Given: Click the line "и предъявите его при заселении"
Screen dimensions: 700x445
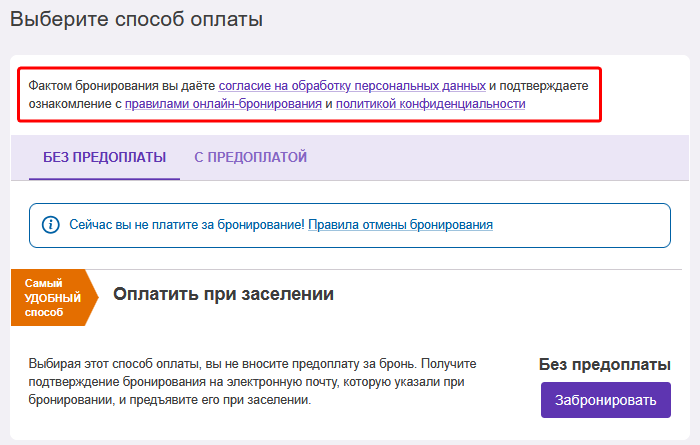Looking at the screenshot, I should (x=214, y=399).
